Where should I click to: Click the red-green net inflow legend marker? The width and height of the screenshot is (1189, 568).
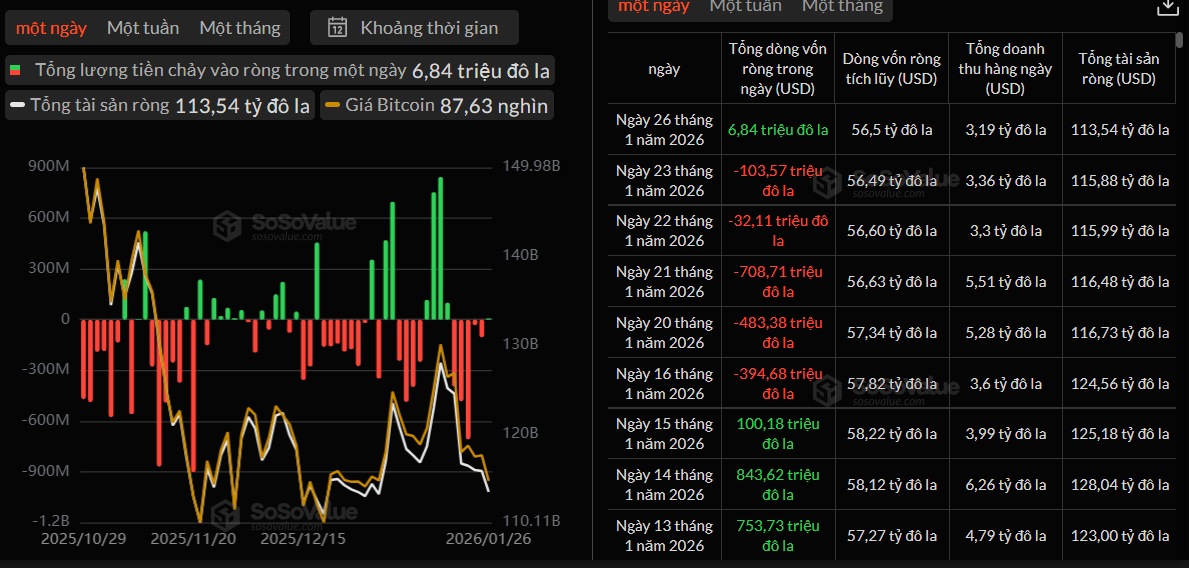click(15, 71)
